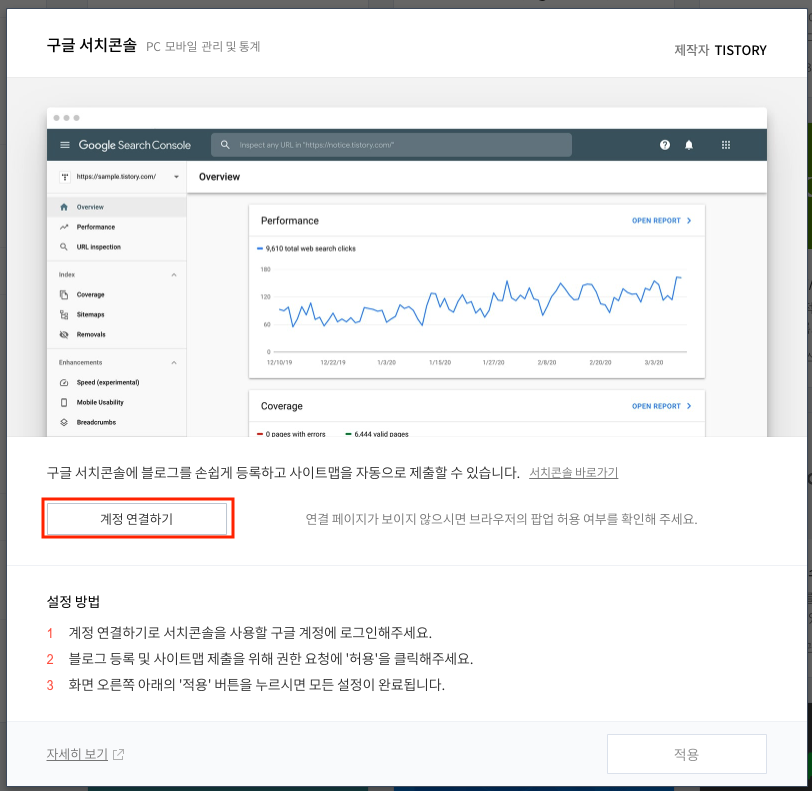Click the Performance card title
This screenshot has height=791, width=812.
[x=290, y=221]
